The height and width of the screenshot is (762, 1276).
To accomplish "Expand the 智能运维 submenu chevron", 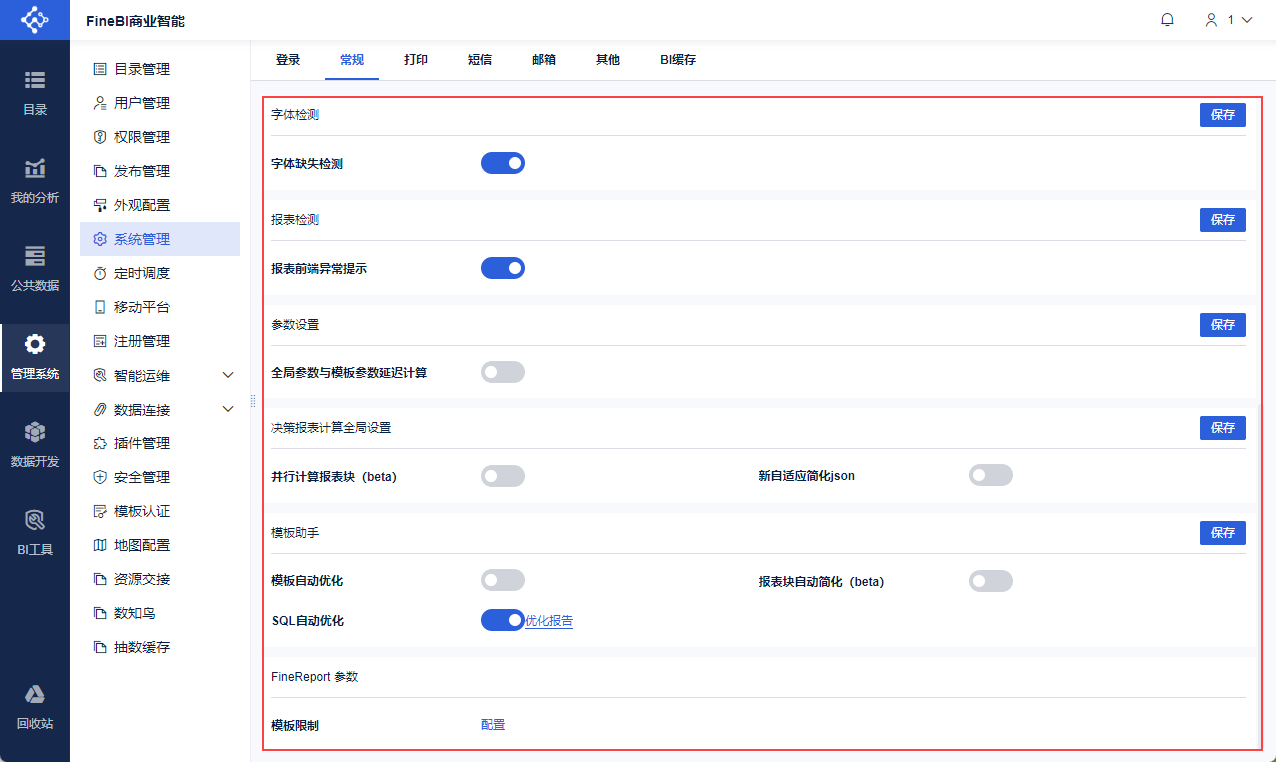I will point(228,375).
